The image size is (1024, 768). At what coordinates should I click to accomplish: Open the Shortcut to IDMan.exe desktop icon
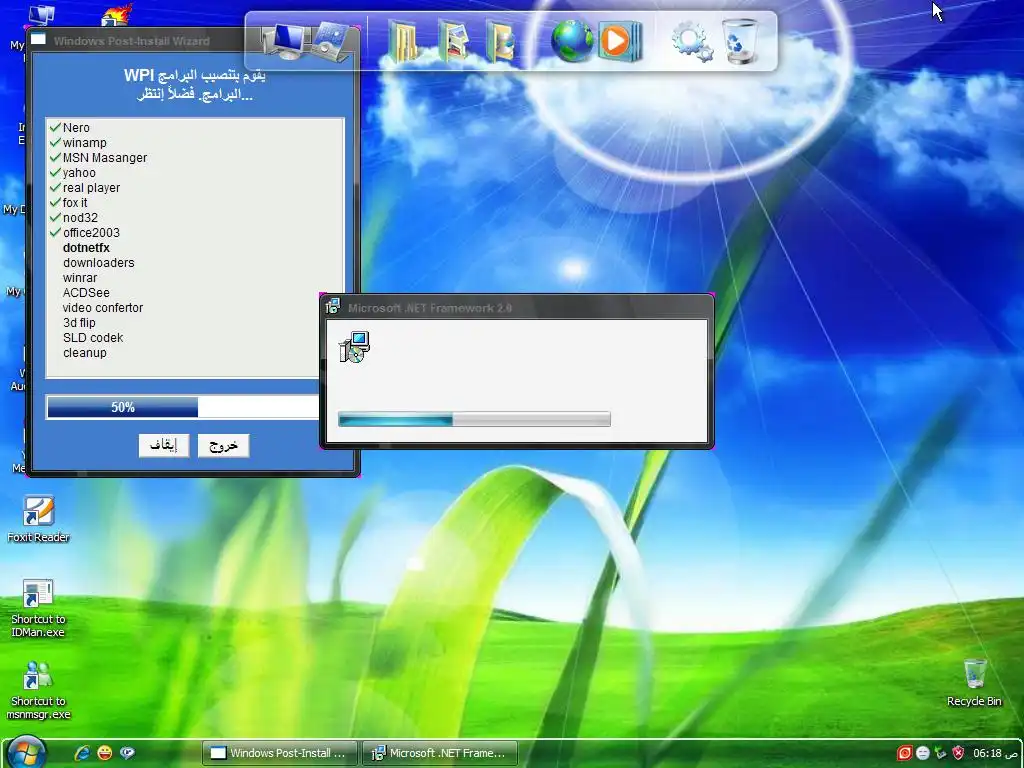38,609
